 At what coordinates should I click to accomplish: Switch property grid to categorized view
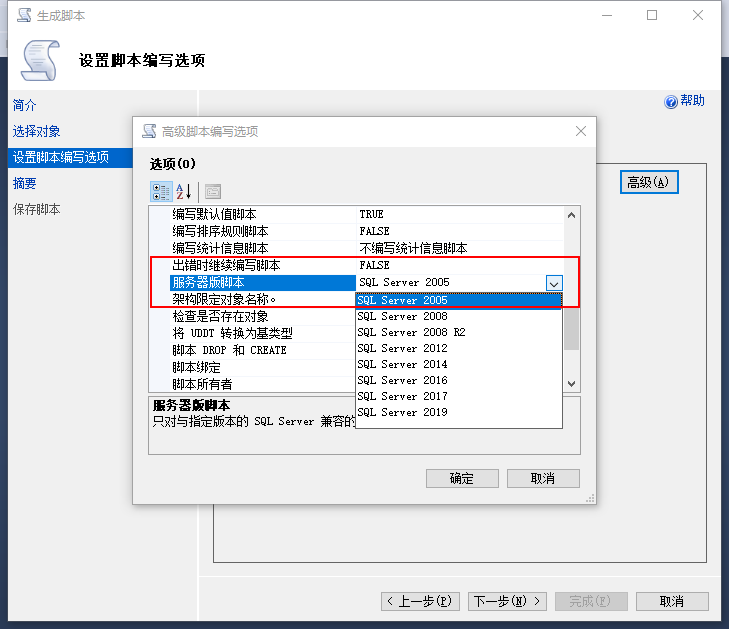point(161,192)
